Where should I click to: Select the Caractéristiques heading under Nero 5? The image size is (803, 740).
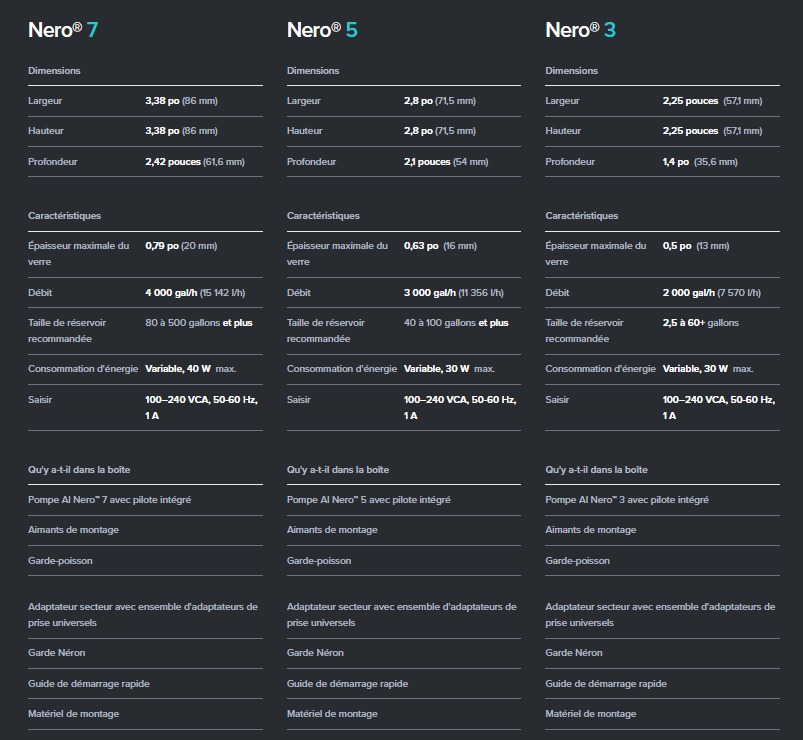point(323,216)
